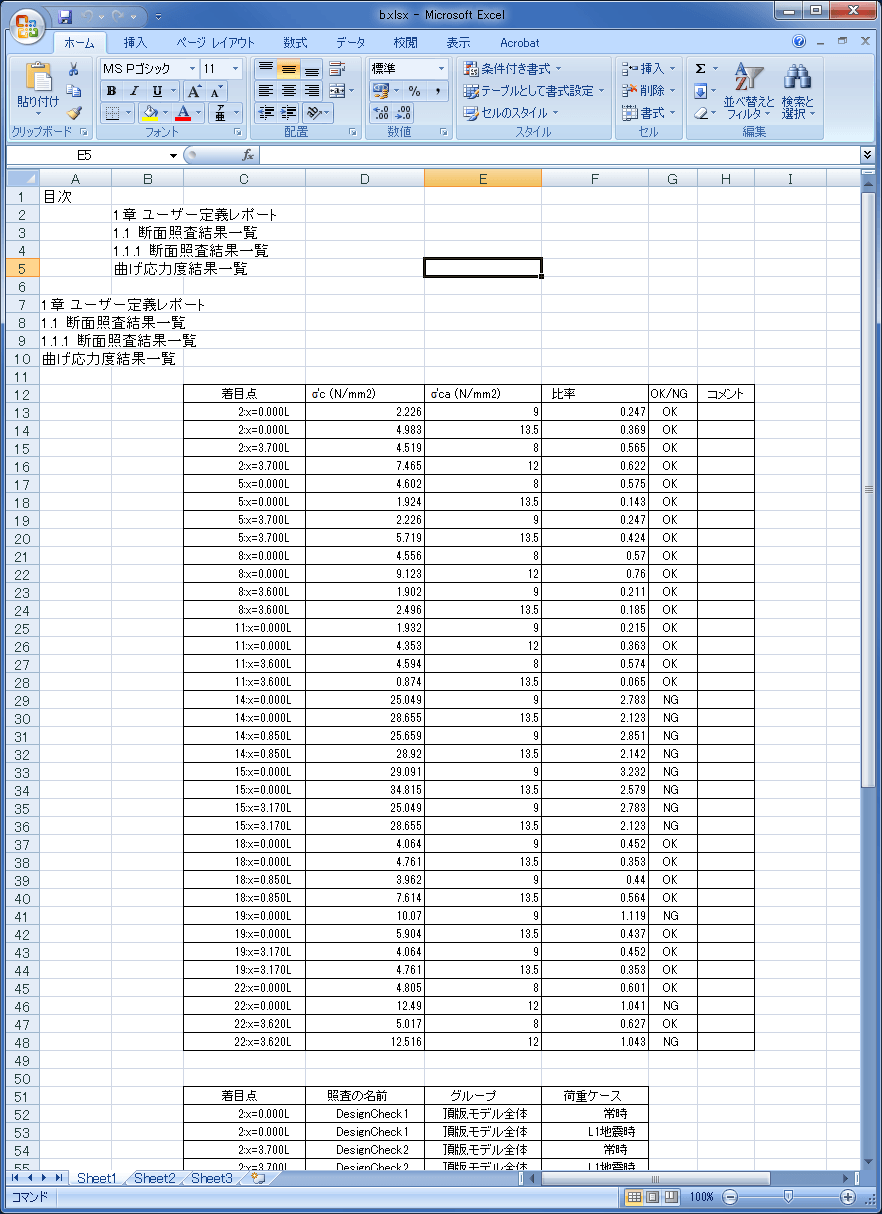Screen dimensions: 882x1214
Task: Click the 削除 button in cells group
Action: (x=649, y=91)
